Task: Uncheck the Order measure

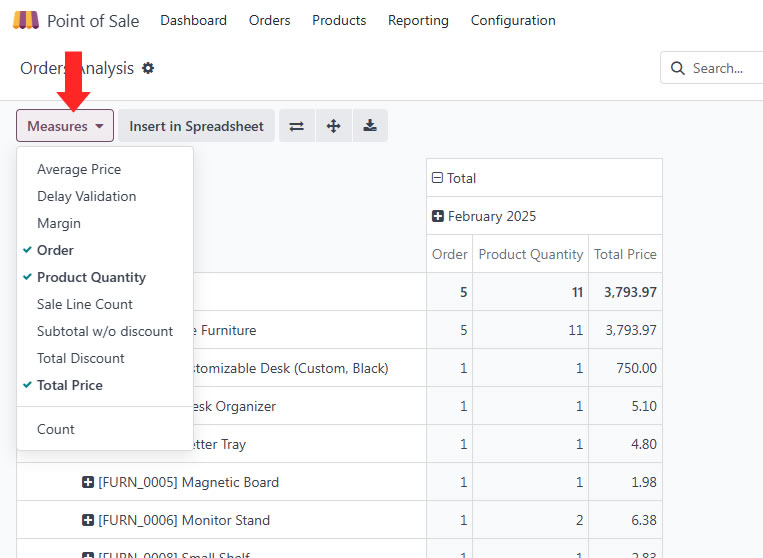Action: coord(105,251)
